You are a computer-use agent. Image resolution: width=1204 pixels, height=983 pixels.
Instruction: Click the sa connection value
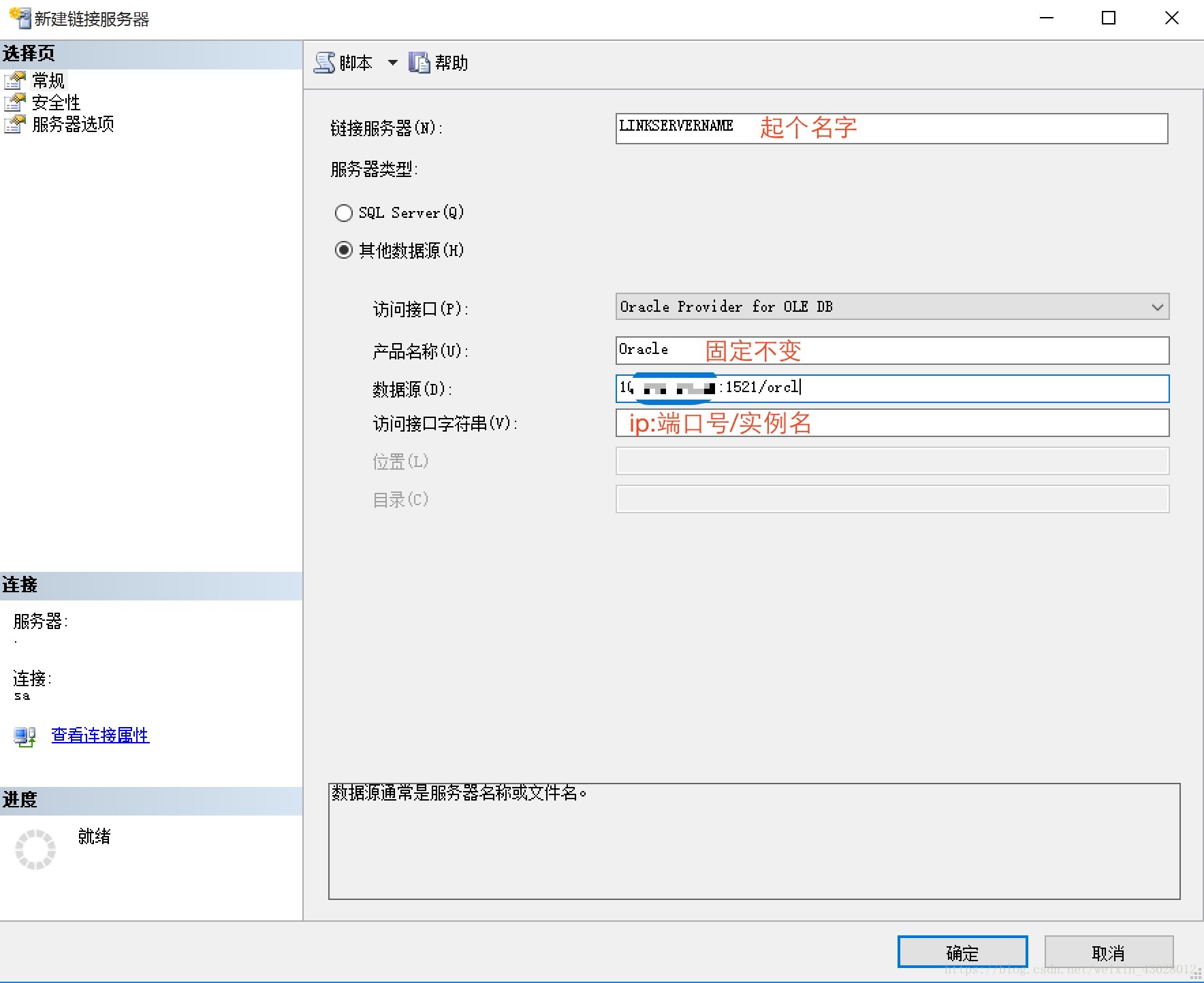[22, 696]
